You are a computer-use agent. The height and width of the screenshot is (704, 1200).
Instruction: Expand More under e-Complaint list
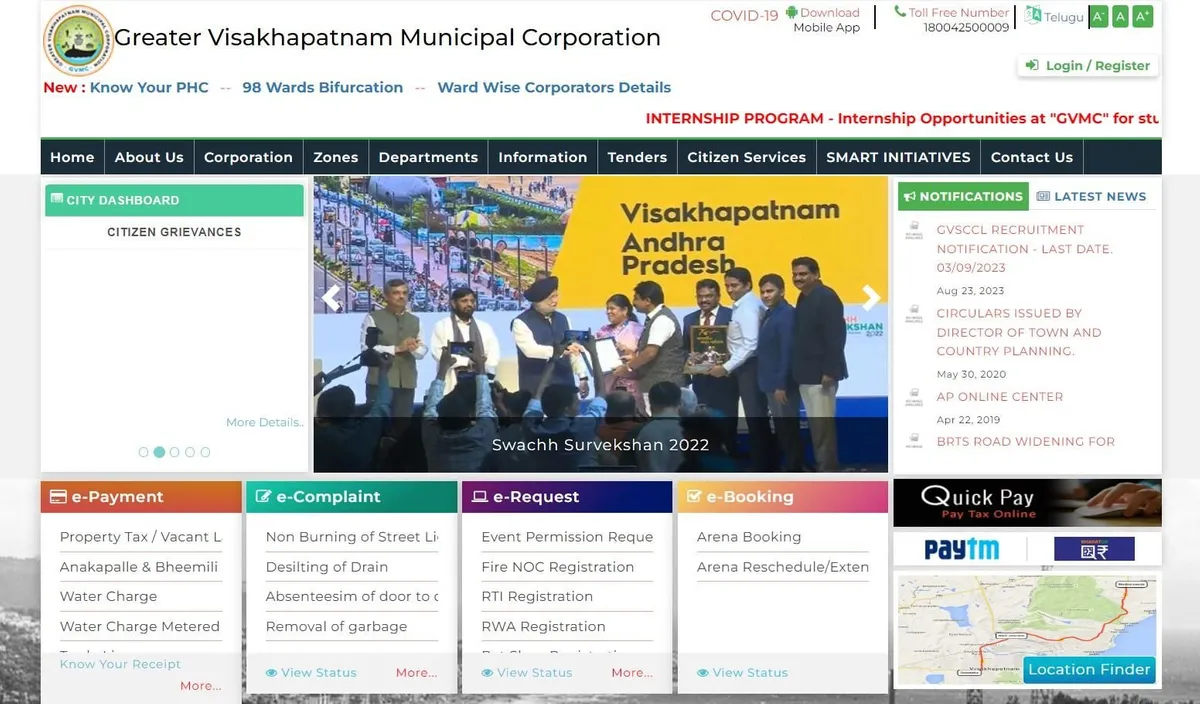click(416, 673)
